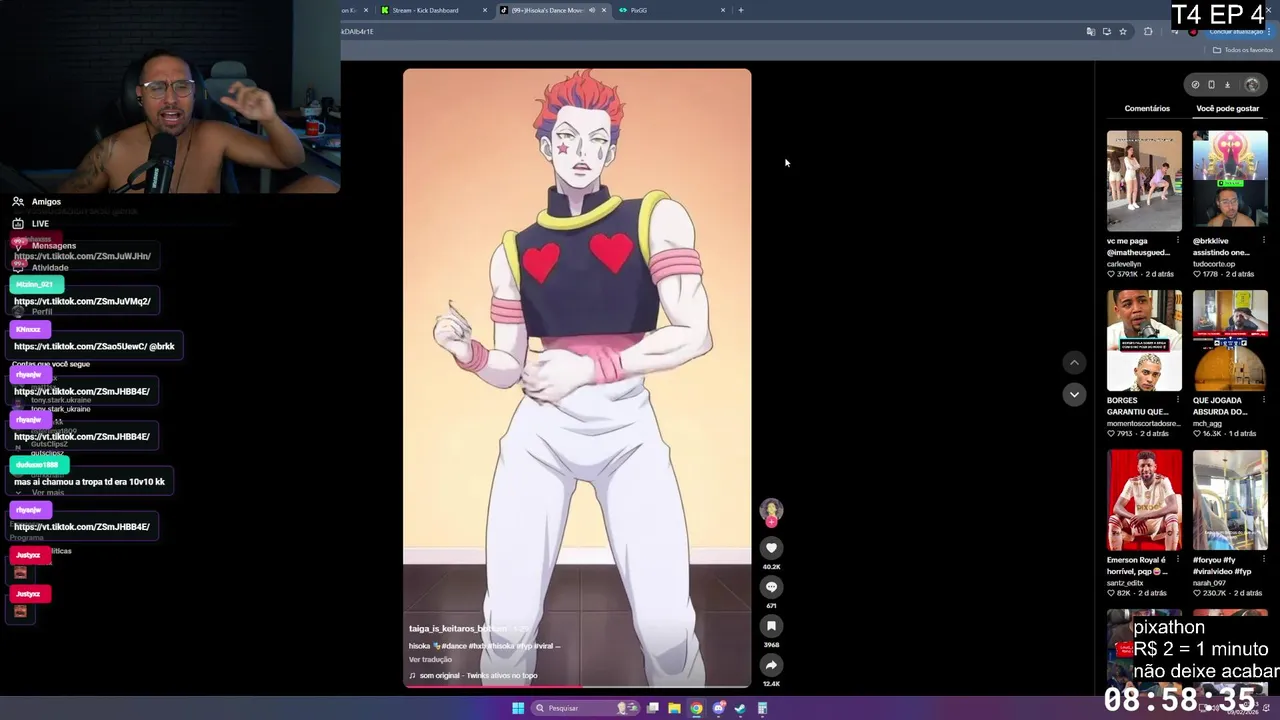Open the new tab plus button
The image size is (1280, 720).
pyautogui.click(x=740, y=10)
